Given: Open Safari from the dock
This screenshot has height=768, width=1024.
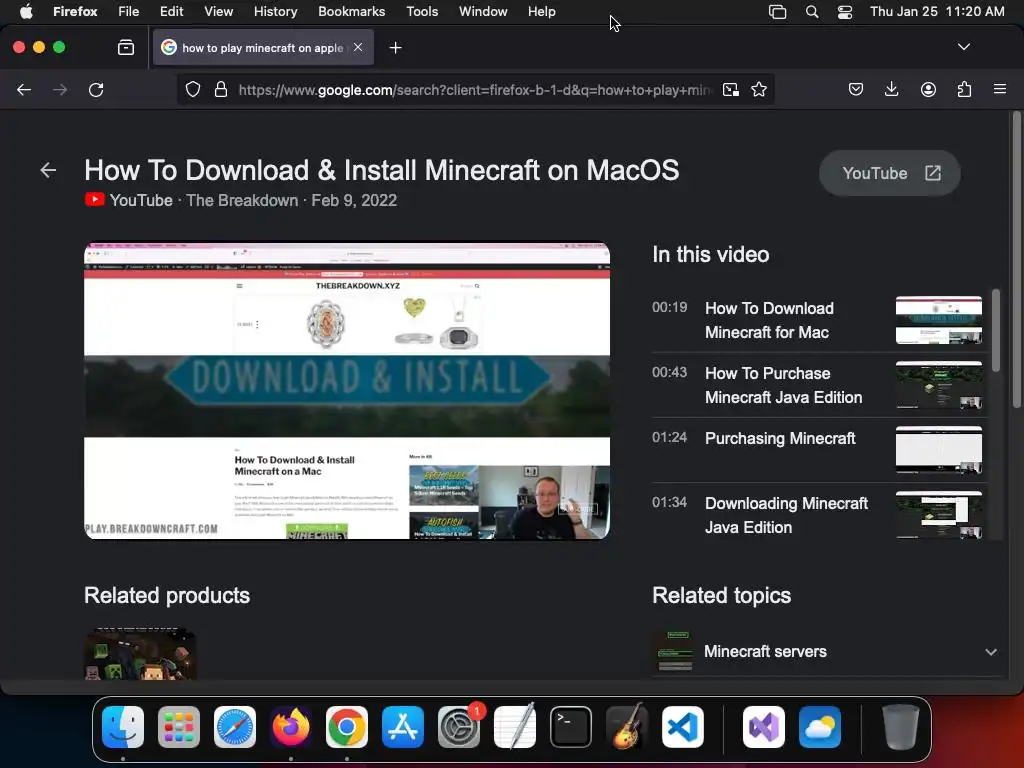Looking at the screenshot, I should 235,727.
